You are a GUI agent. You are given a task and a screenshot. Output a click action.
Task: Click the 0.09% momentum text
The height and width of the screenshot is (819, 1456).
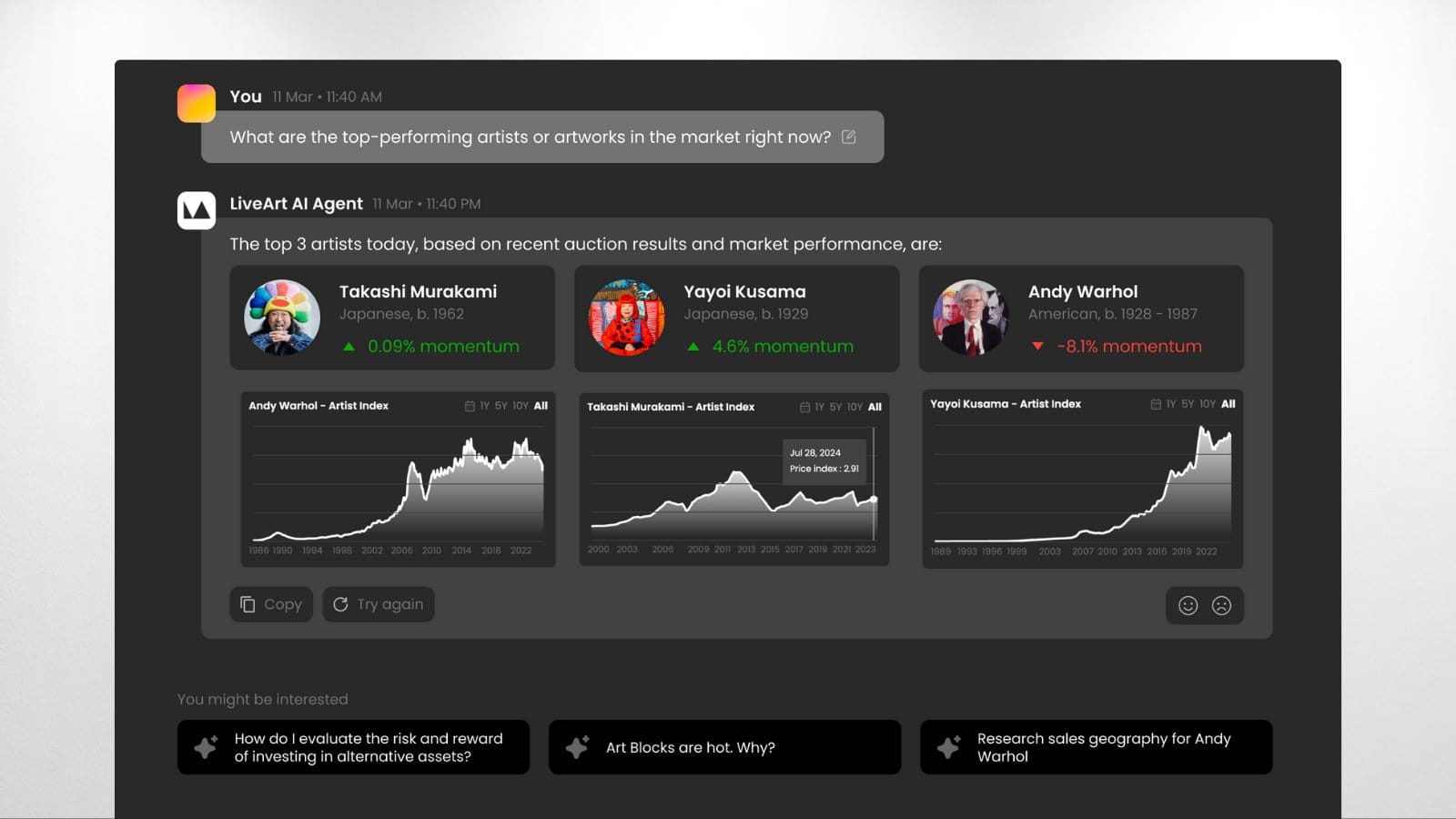[x=443, y=347]
